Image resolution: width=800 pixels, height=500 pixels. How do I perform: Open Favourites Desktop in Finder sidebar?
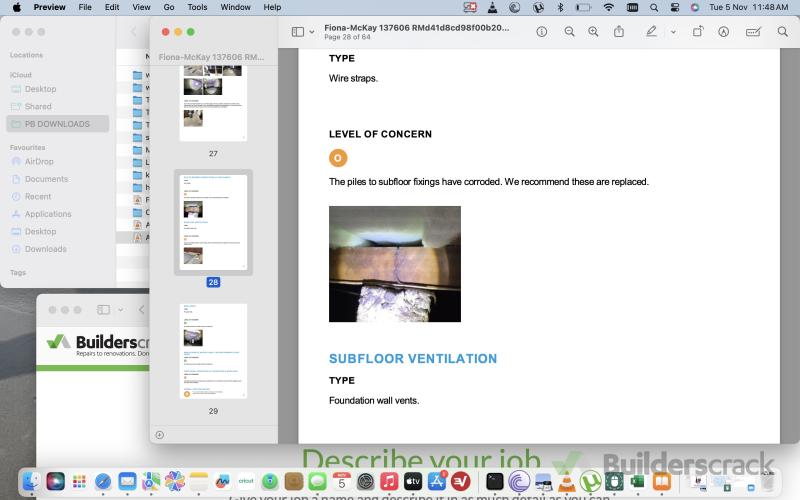(40, 231)
